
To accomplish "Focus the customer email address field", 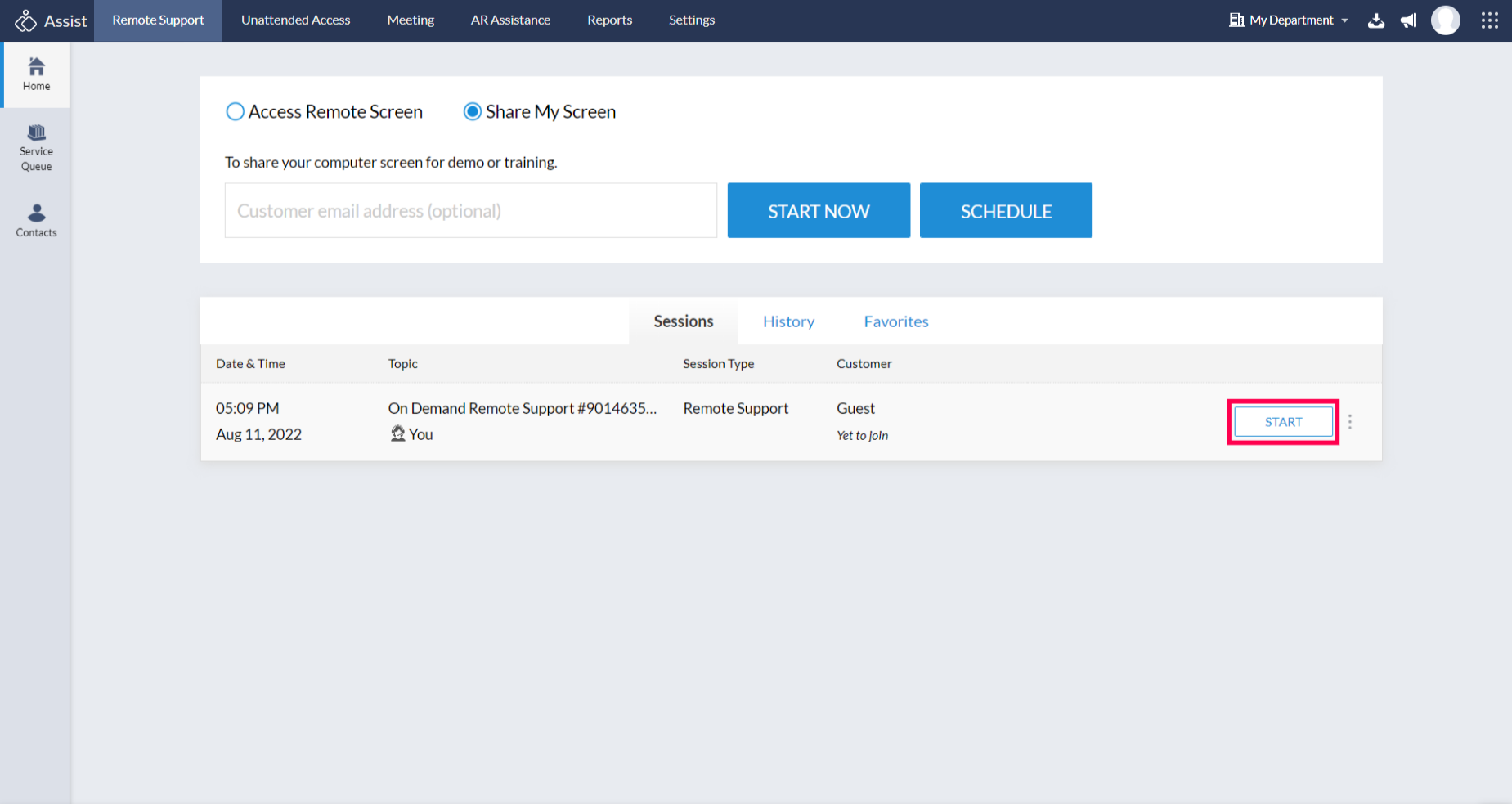I will click(x=471, y=211).
